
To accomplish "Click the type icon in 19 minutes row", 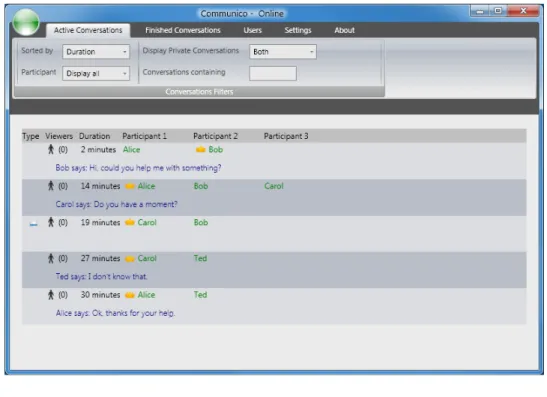I will click(33, 224).
